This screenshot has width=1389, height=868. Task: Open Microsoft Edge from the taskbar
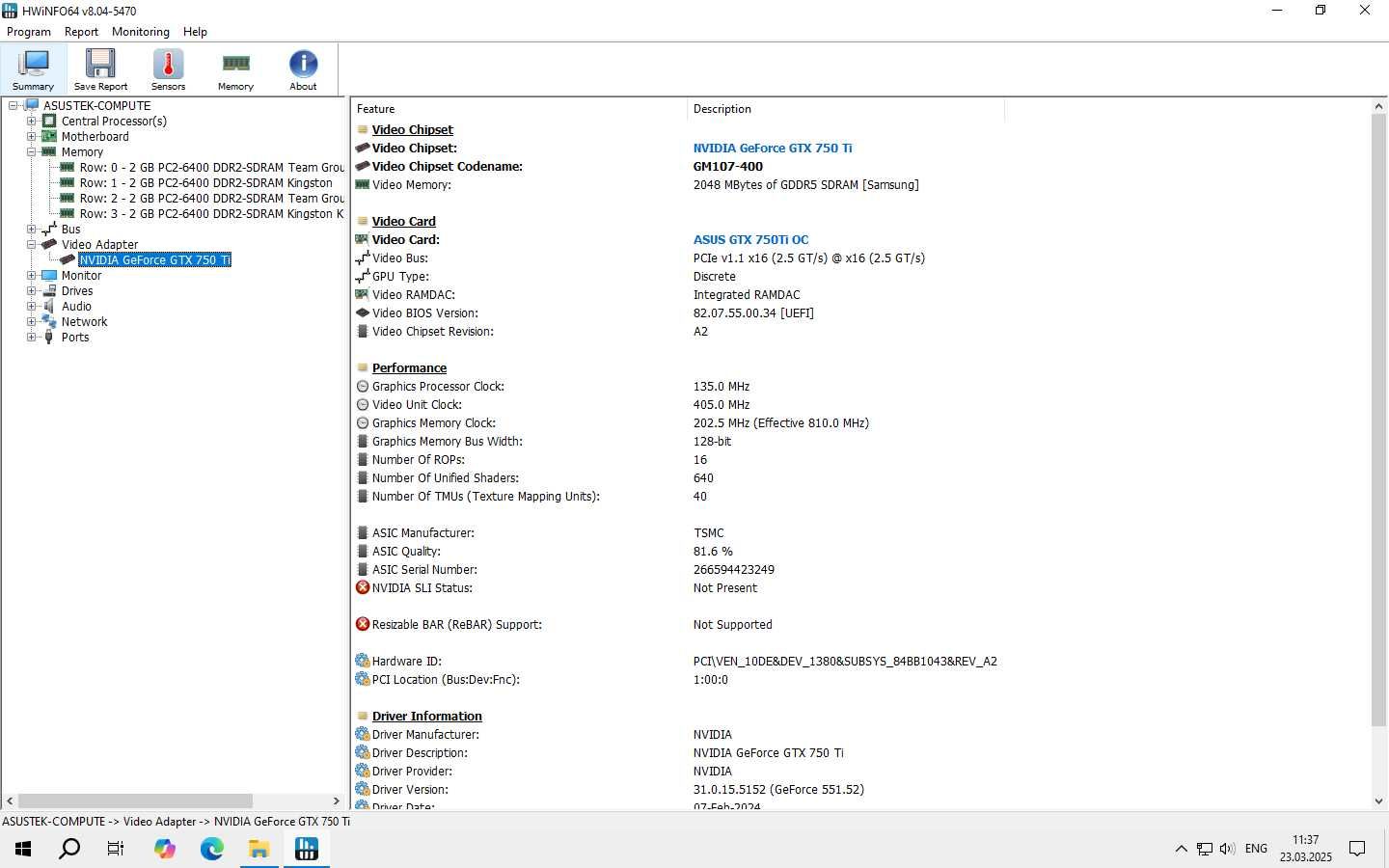coord(212,849)
